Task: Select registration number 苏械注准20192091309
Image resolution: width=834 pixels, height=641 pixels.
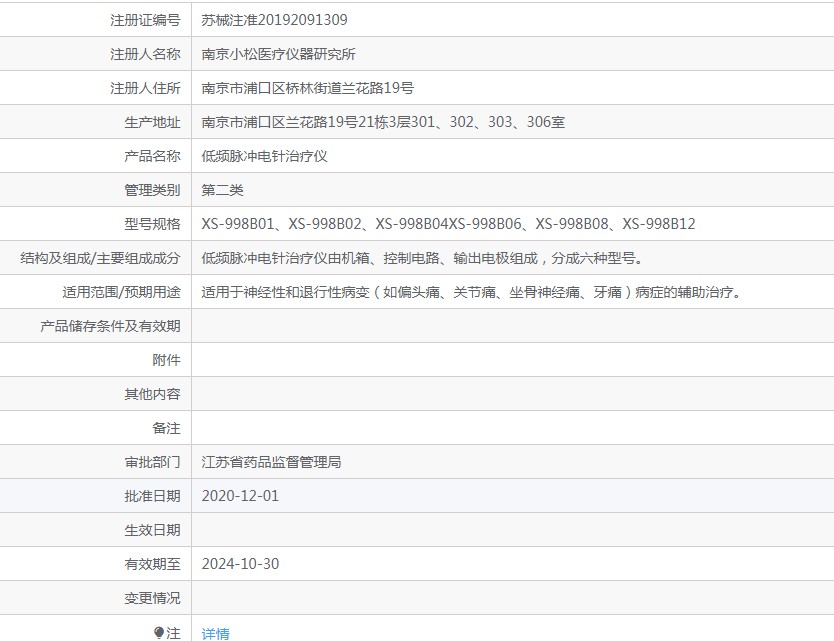Action: [x=274, y=20]
